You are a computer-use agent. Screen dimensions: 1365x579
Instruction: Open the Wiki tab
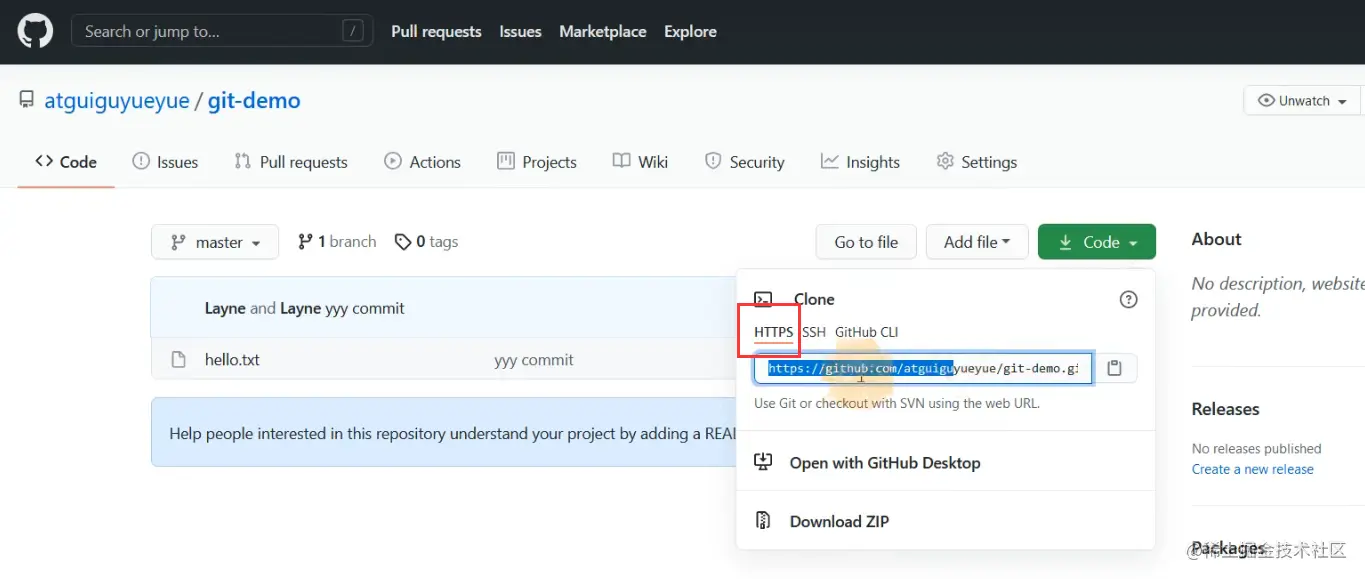pyautogui.click(x=640, y=162)
